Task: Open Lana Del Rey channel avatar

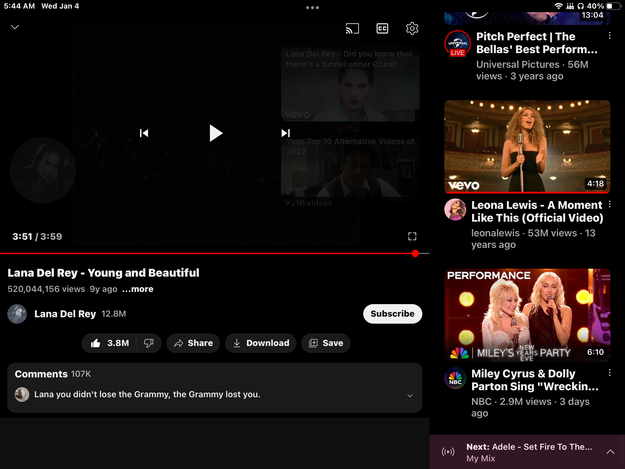Action: [17, 314]
